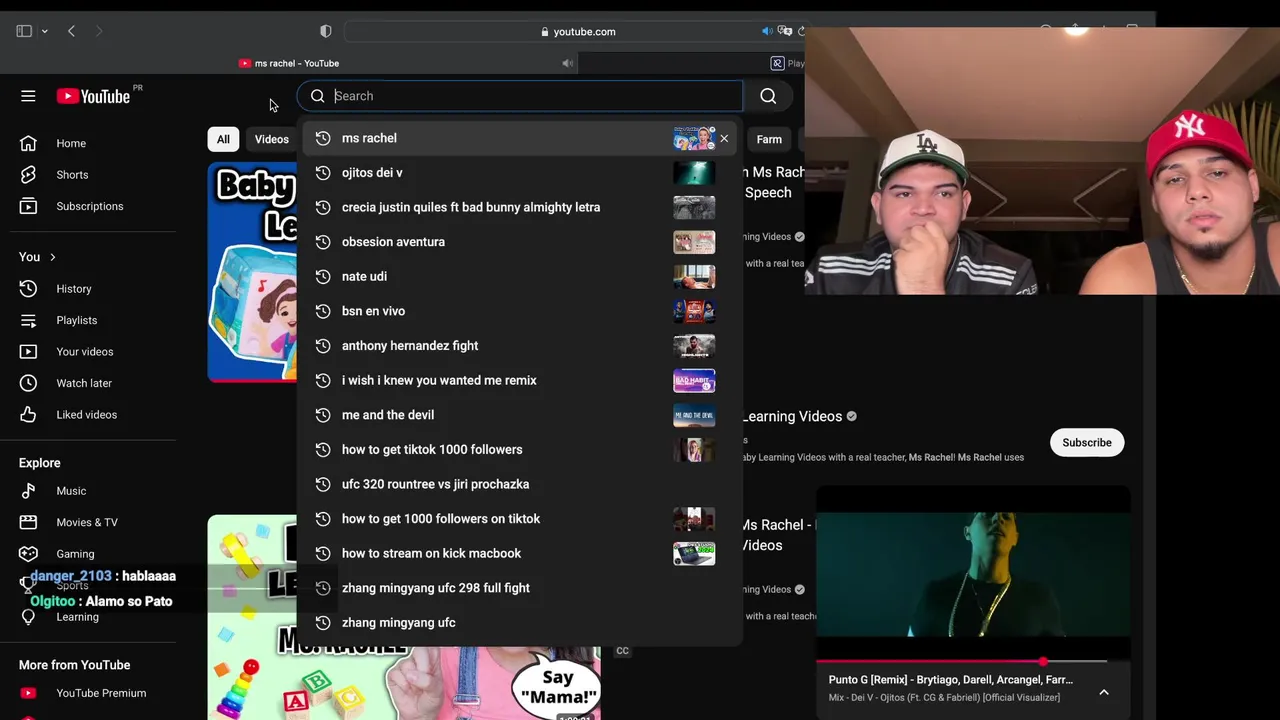Select the All filter chip
This screenshot has height=720, width=1280.
click(223, 139)
